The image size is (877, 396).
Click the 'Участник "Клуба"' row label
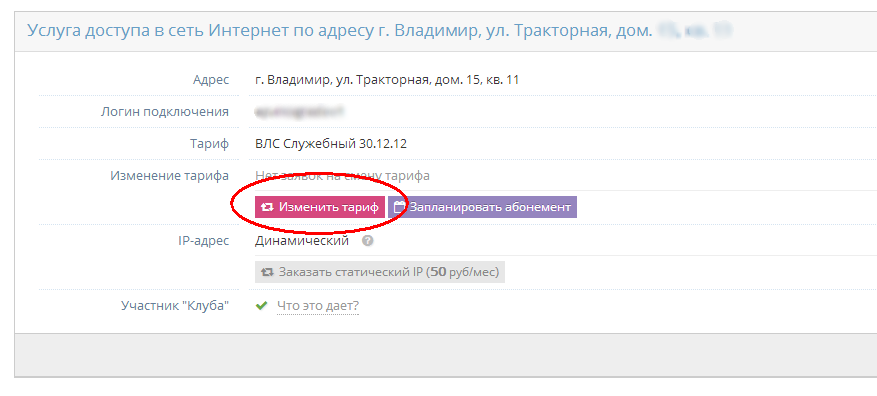coord(175,307)
